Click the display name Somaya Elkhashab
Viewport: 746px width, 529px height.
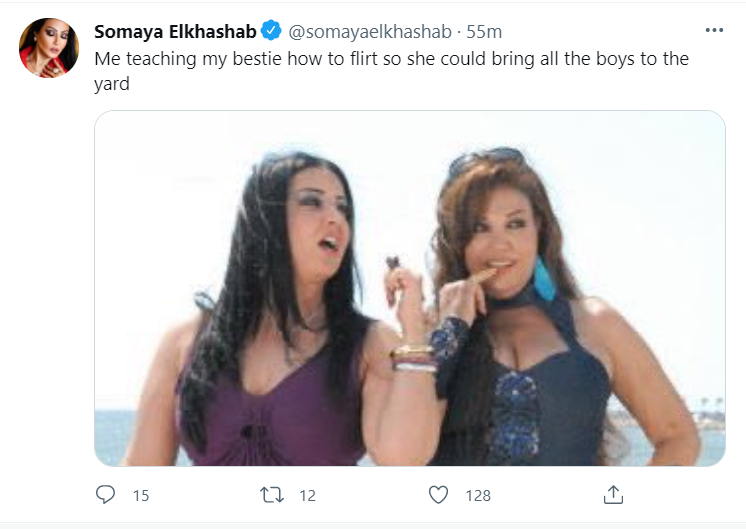tap(174, 30)
